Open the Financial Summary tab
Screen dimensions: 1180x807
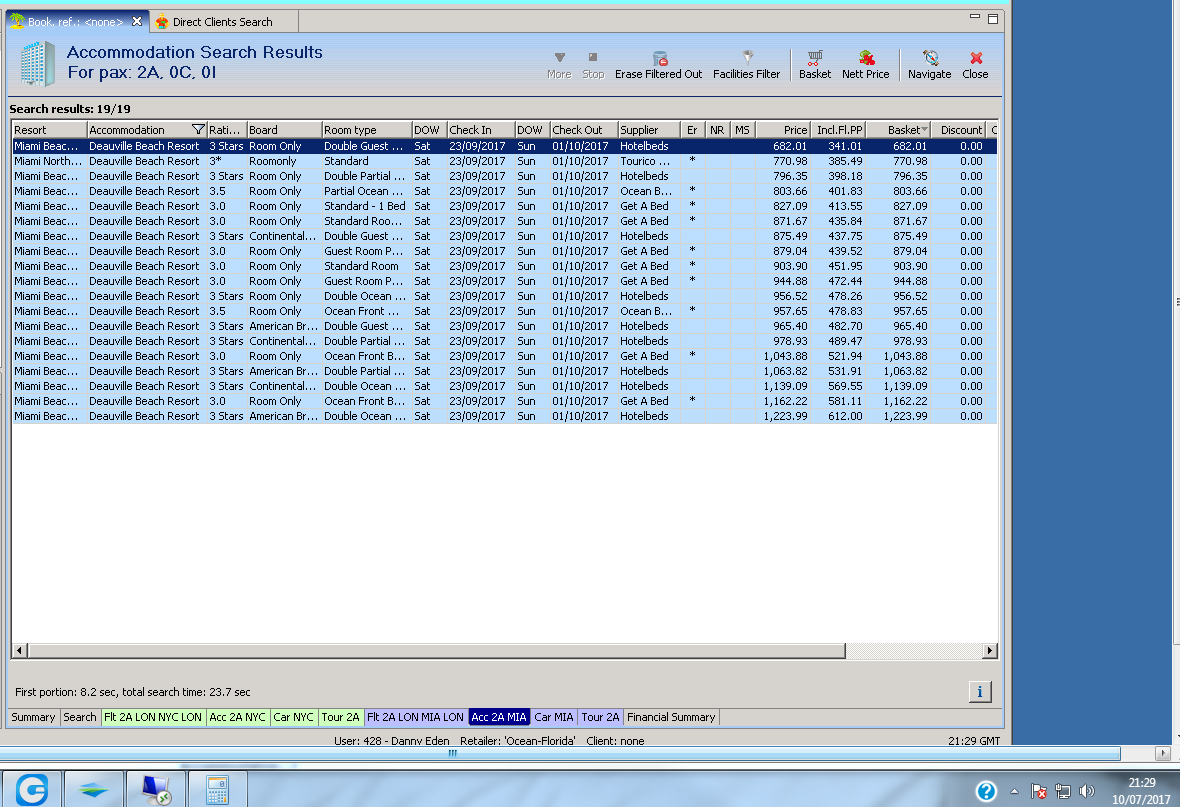671,717
